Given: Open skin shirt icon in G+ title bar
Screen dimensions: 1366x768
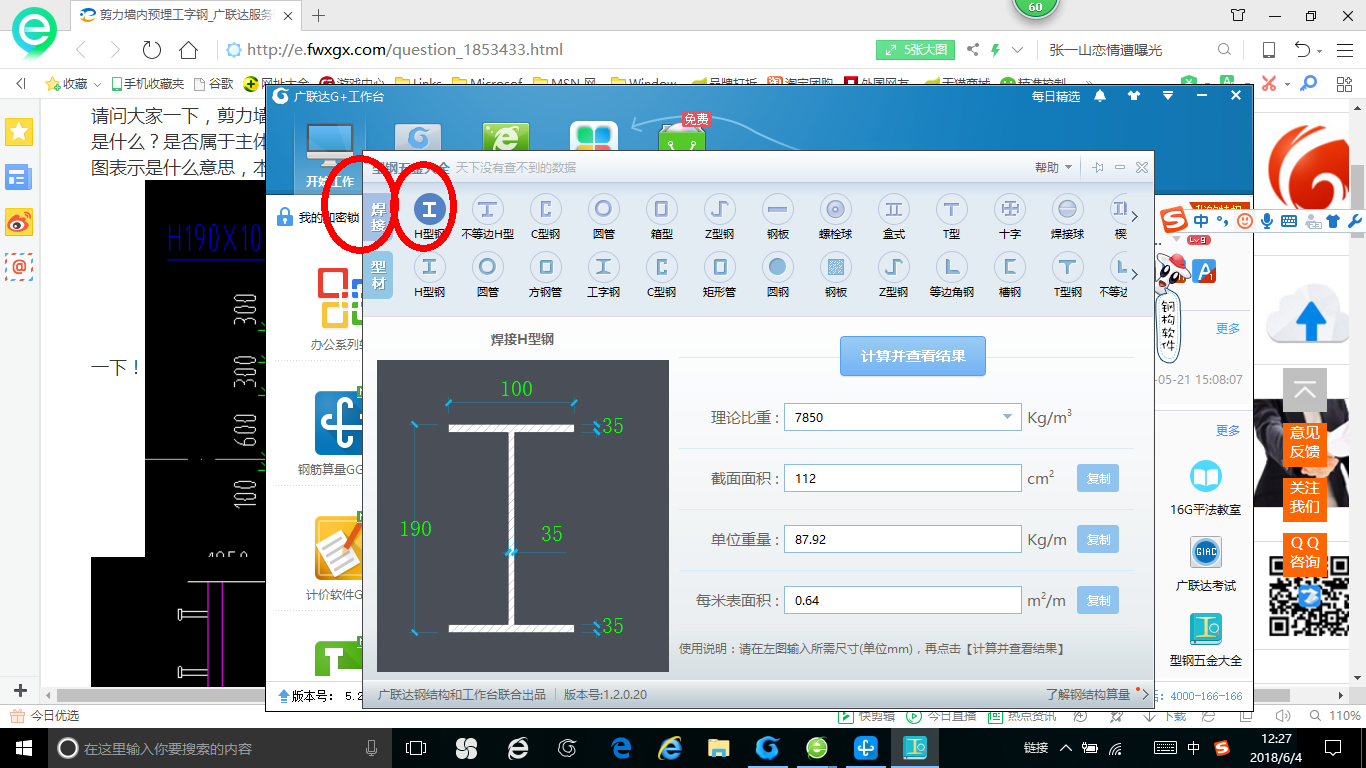Looking at the screenshot, I should click(1133, 96).
